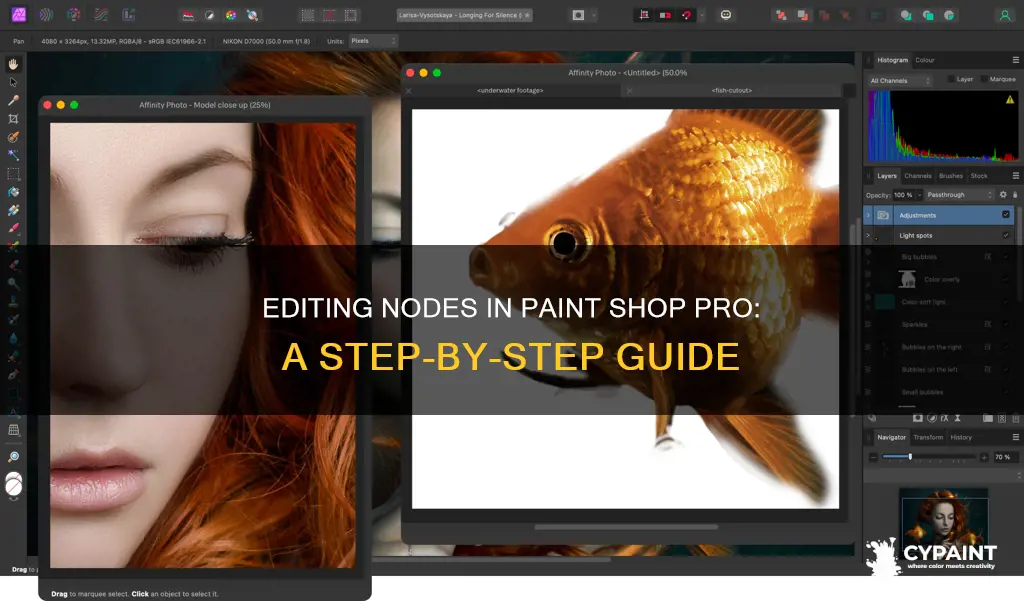Switch to the History tab
Screen dimensions: 1024x601
click(x=961, y=437)
